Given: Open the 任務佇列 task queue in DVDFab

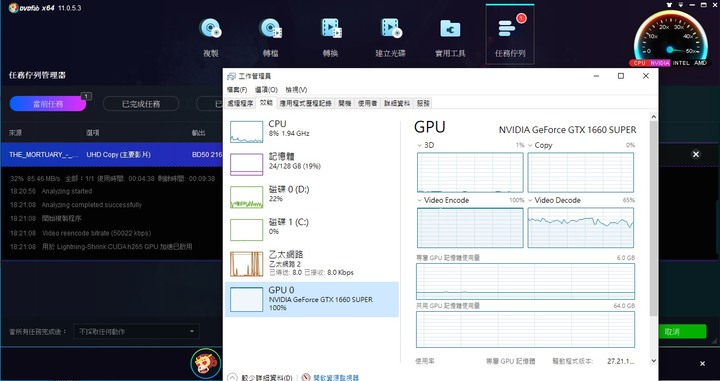Looking at the screenshot, I should 510,35.
